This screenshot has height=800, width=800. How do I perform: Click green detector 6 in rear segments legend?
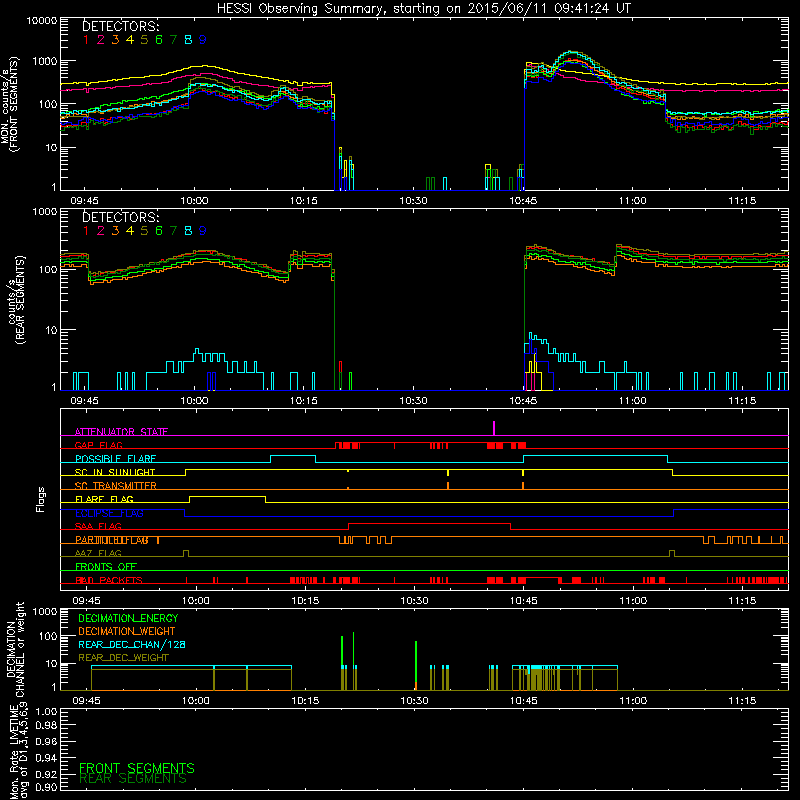[159, 231]
